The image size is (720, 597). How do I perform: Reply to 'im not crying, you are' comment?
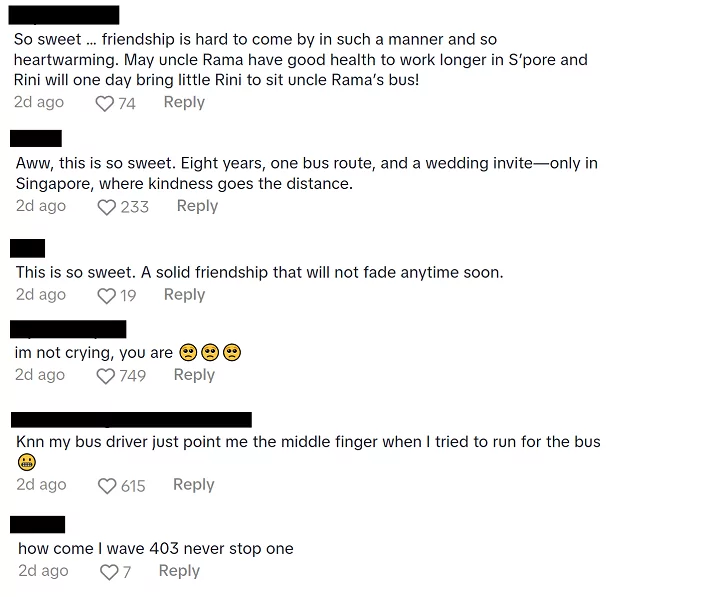point(194,375)
